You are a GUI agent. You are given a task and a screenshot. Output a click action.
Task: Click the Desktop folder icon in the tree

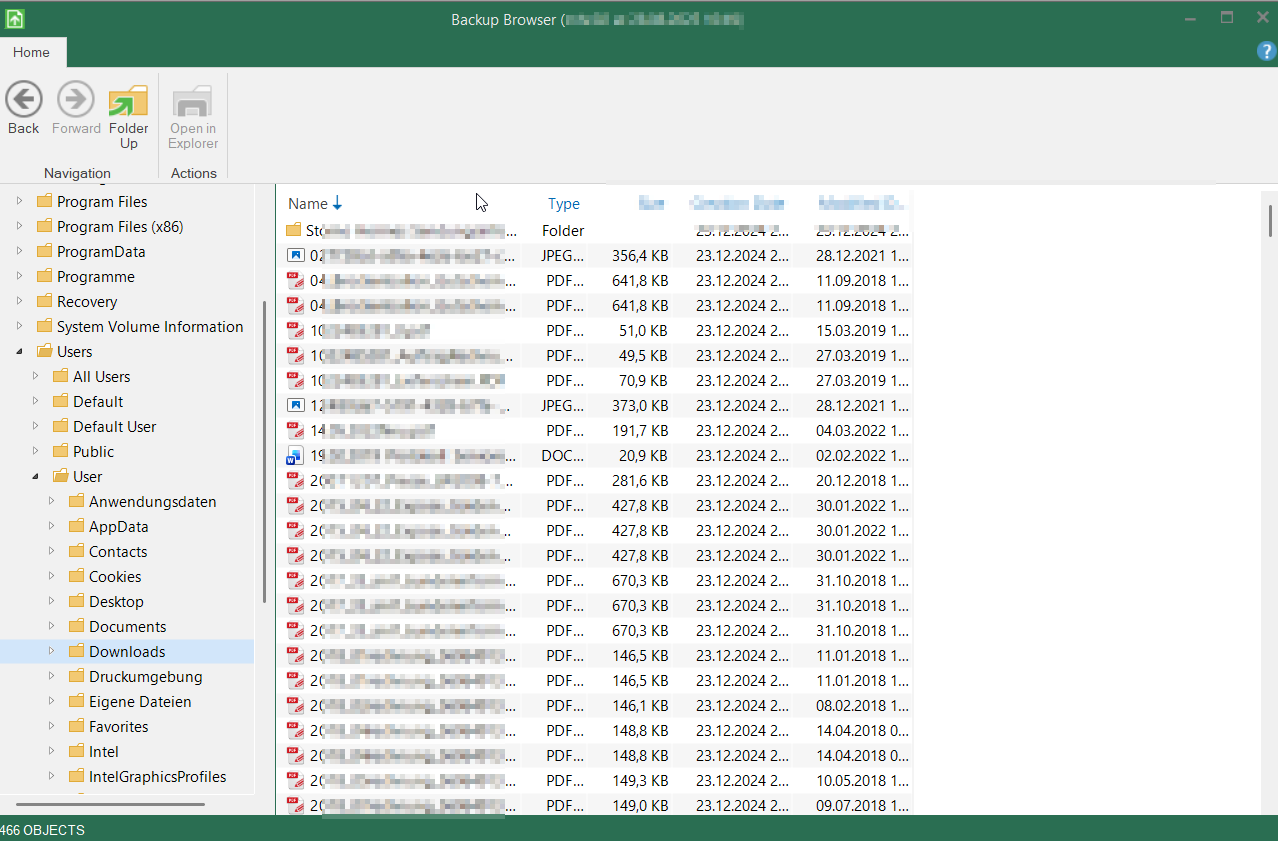[76, 601]
